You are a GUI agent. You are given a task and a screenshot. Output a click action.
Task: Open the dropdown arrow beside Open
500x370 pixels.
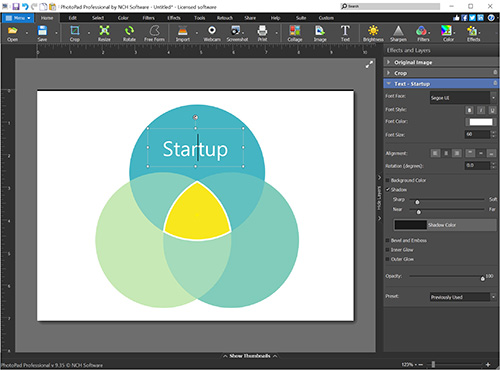coord(27,33)
